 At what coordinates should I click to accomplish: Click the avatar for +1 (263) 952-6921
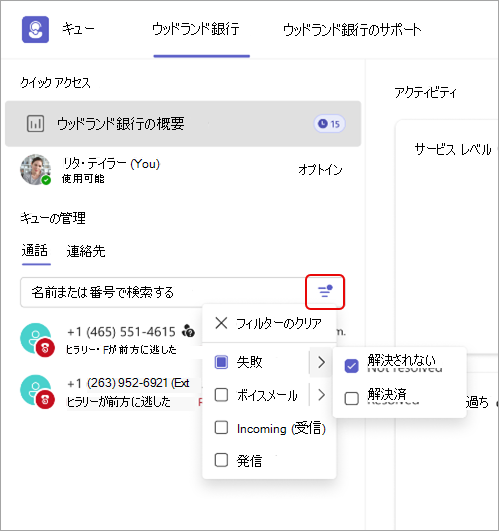37,391
